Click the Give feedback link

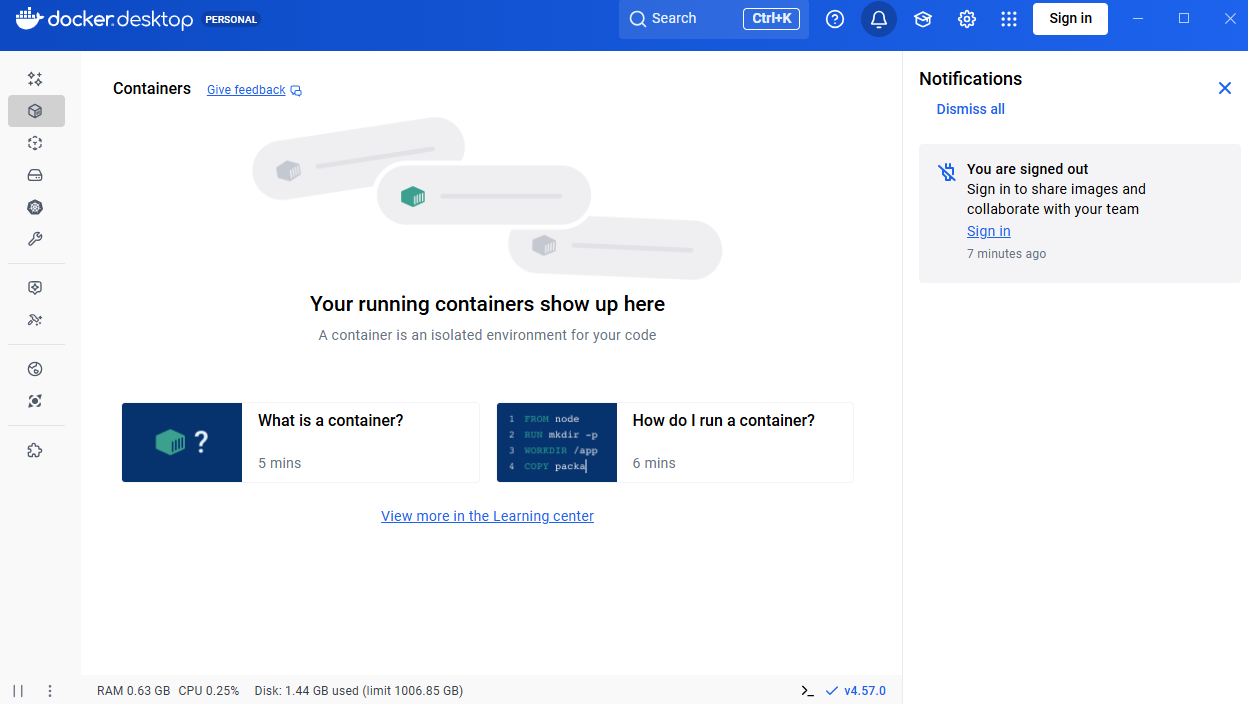click(x=246, y=90)
